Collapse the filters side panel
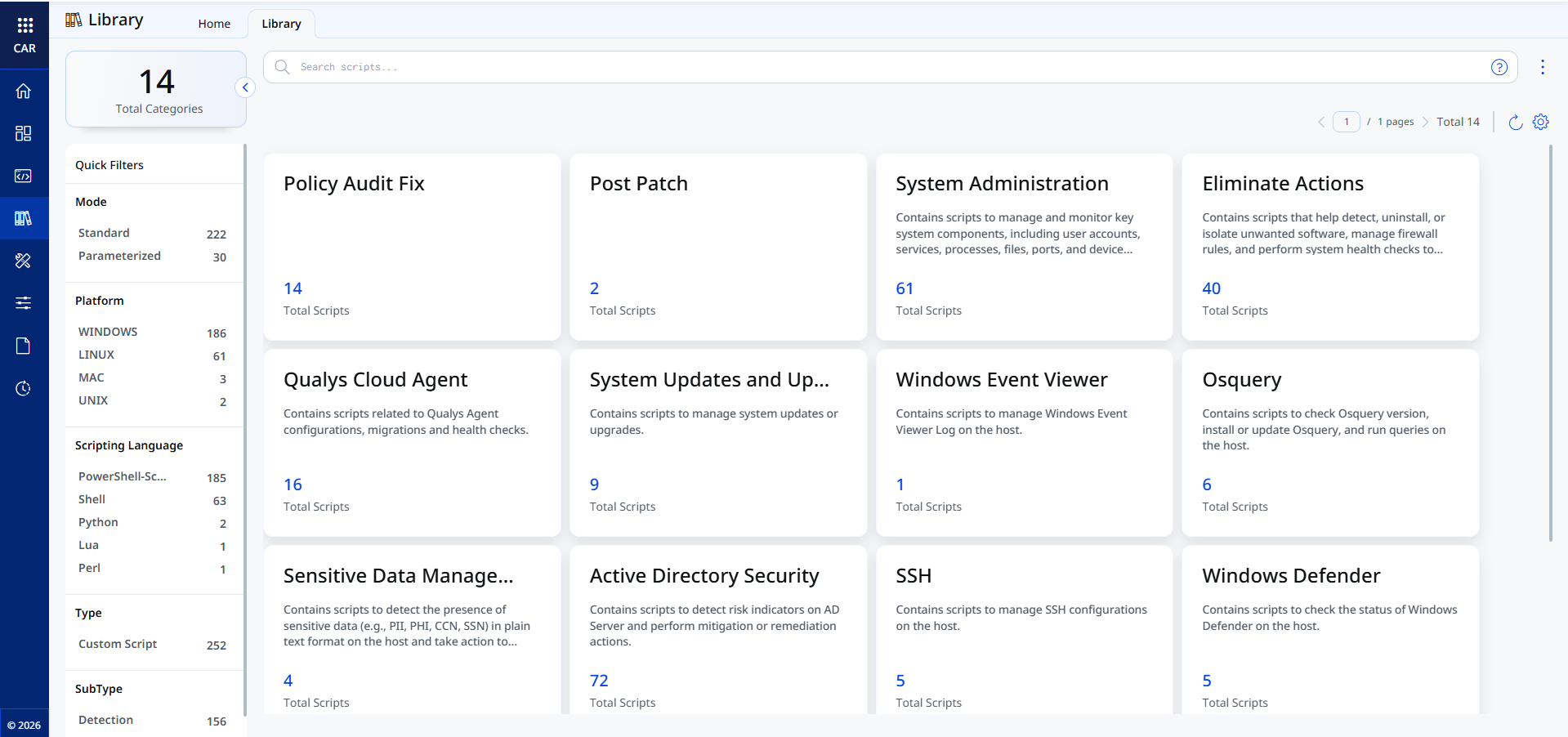Viewport: 1568px width, 737px height. point(245,87)
